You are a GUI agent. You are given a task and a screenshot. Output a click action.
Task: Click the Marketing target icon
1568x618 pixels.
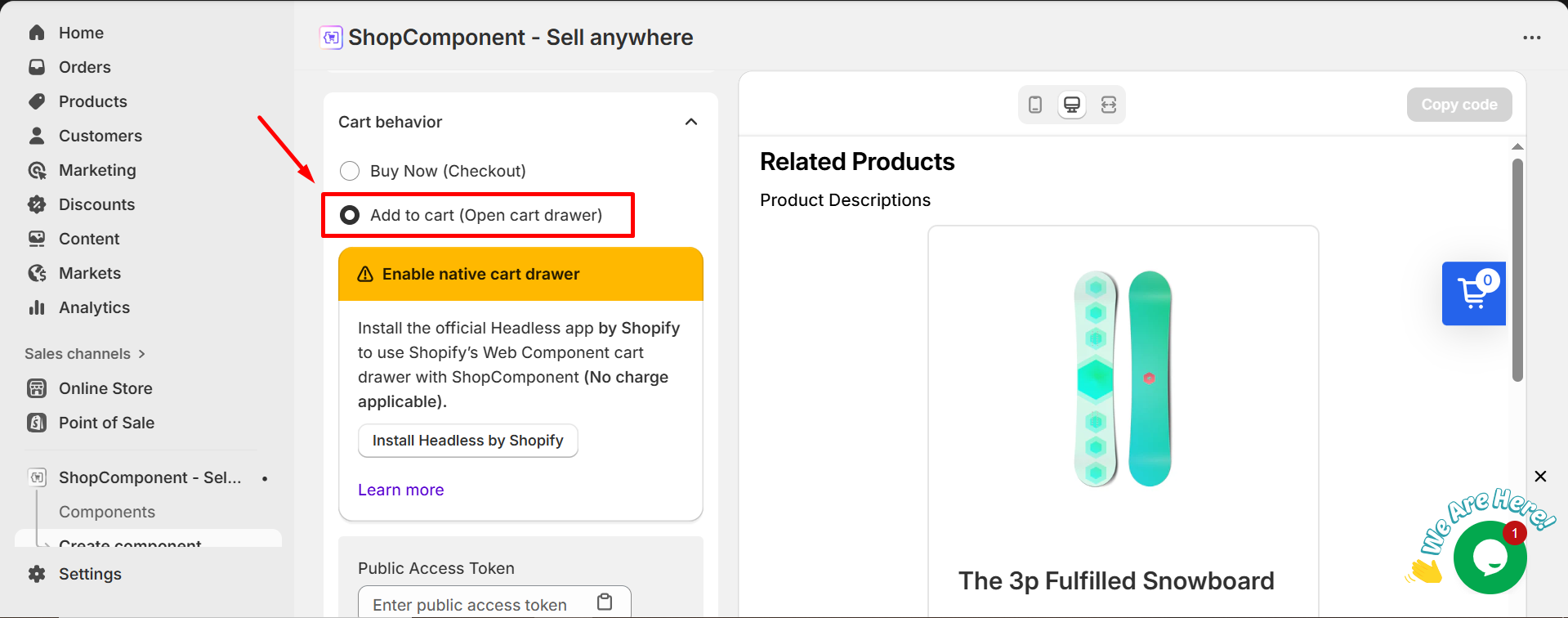(x=37, y=170)
